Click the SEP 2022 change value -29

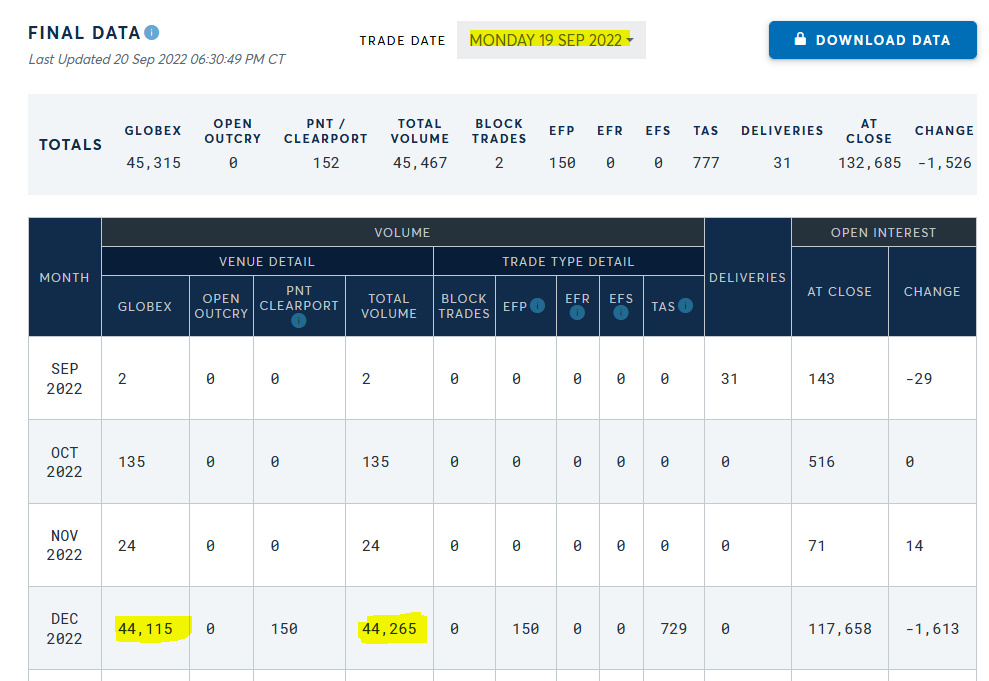pyautogui.click(x=919, y=379)
